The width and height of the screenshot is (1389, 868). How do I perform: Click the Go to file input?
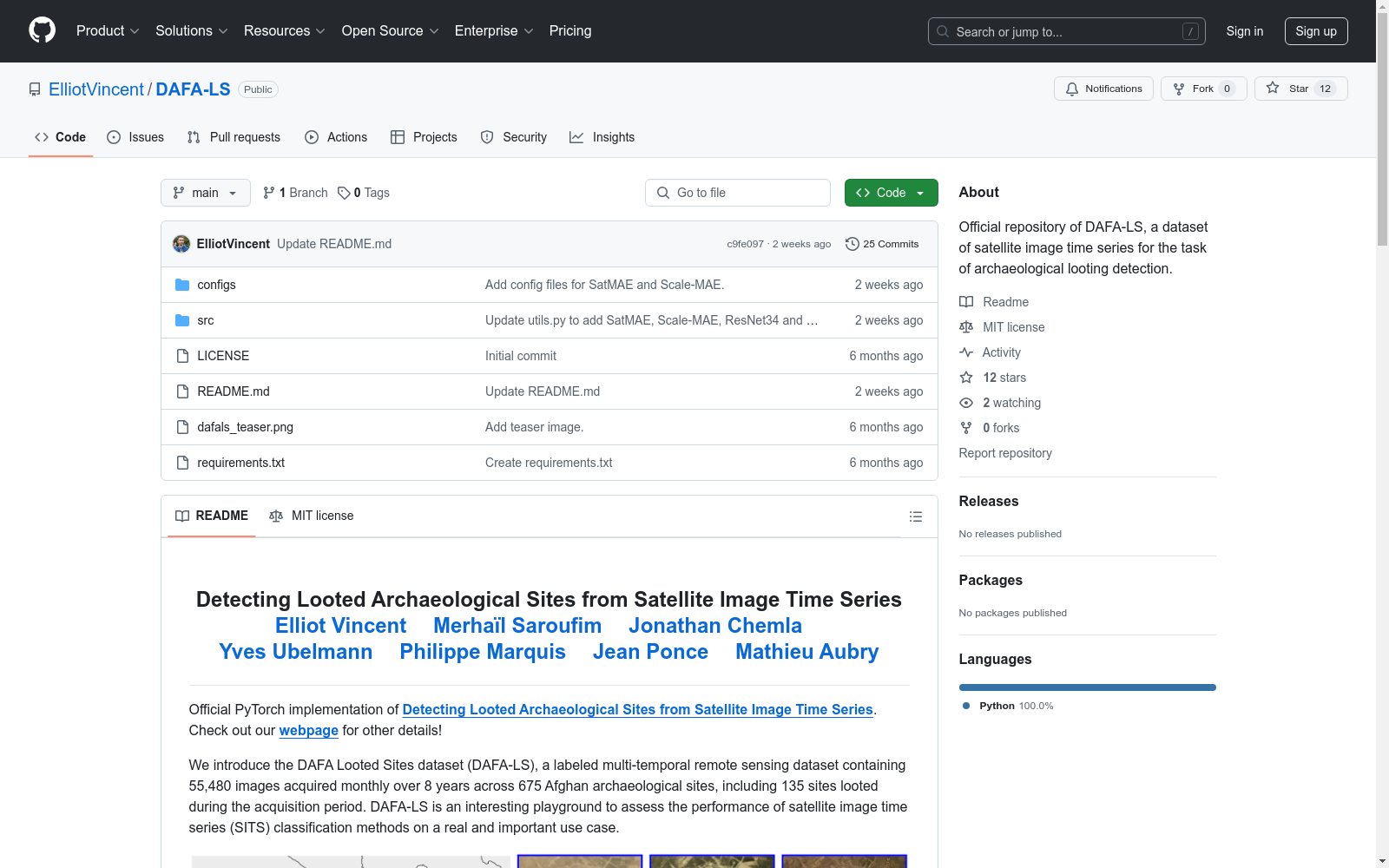click(x=738, y=193)
